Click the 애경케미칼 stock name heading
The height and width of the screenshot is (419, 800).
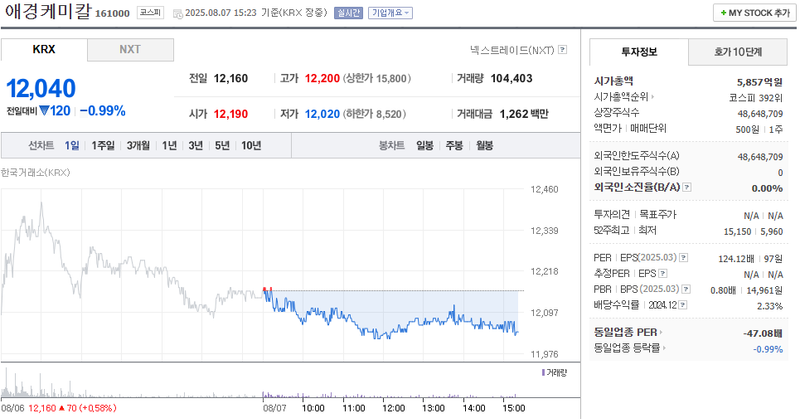click(48, 11)
